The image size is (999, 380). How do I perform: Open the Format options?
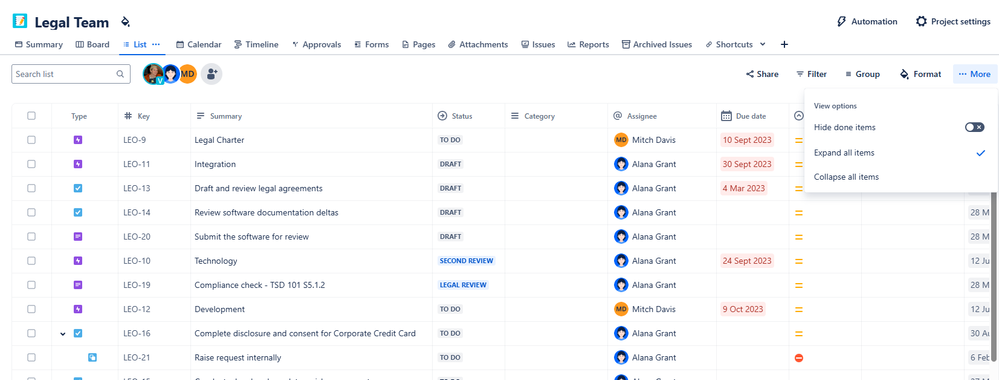pos(920,74)
